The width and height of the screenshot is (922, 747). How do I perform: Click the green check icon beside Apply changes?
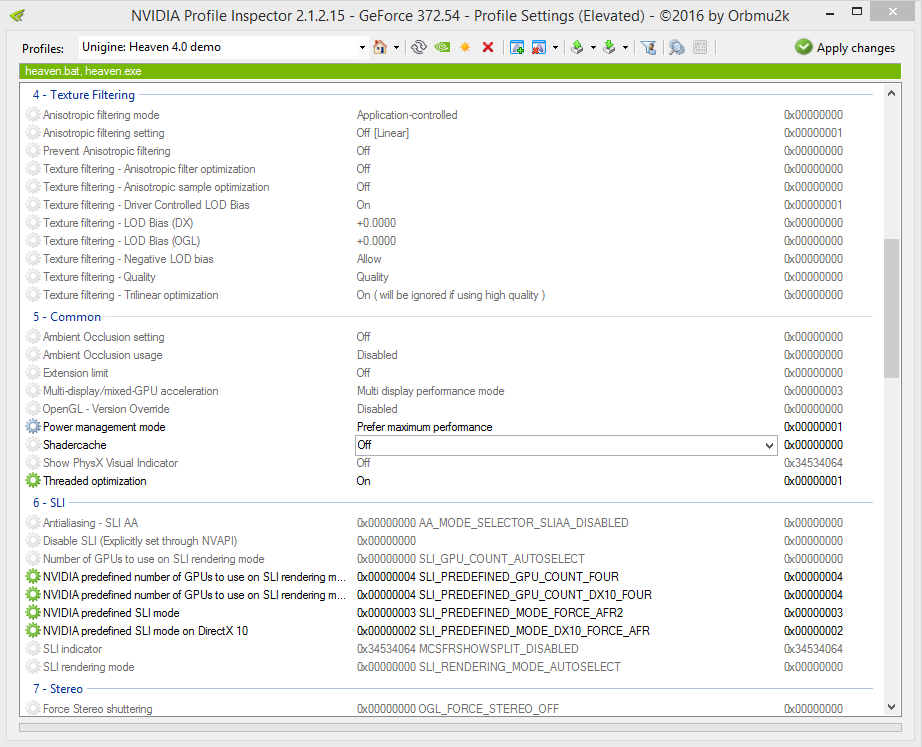tap(803, 47)
